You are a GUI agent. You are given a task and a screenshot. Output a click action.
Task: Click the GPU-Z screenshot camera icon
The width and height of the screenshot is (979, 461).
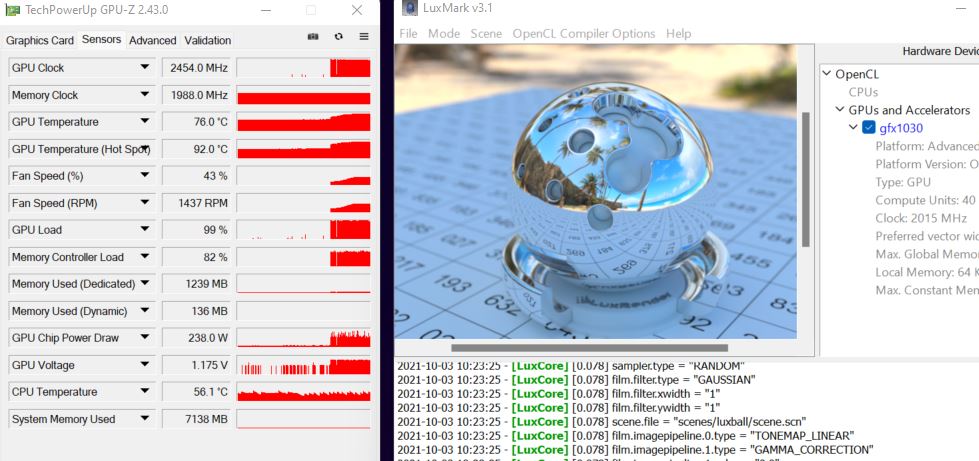[x=313, y=37]
